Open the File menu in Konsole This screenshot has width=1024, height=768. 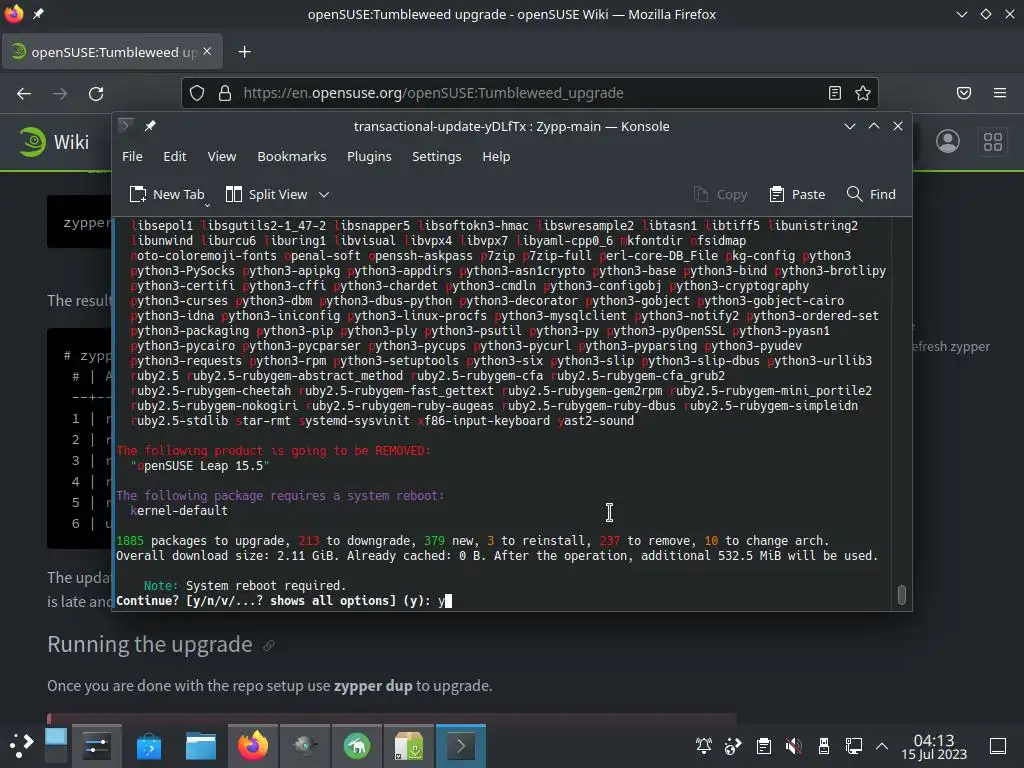point(132,157)
